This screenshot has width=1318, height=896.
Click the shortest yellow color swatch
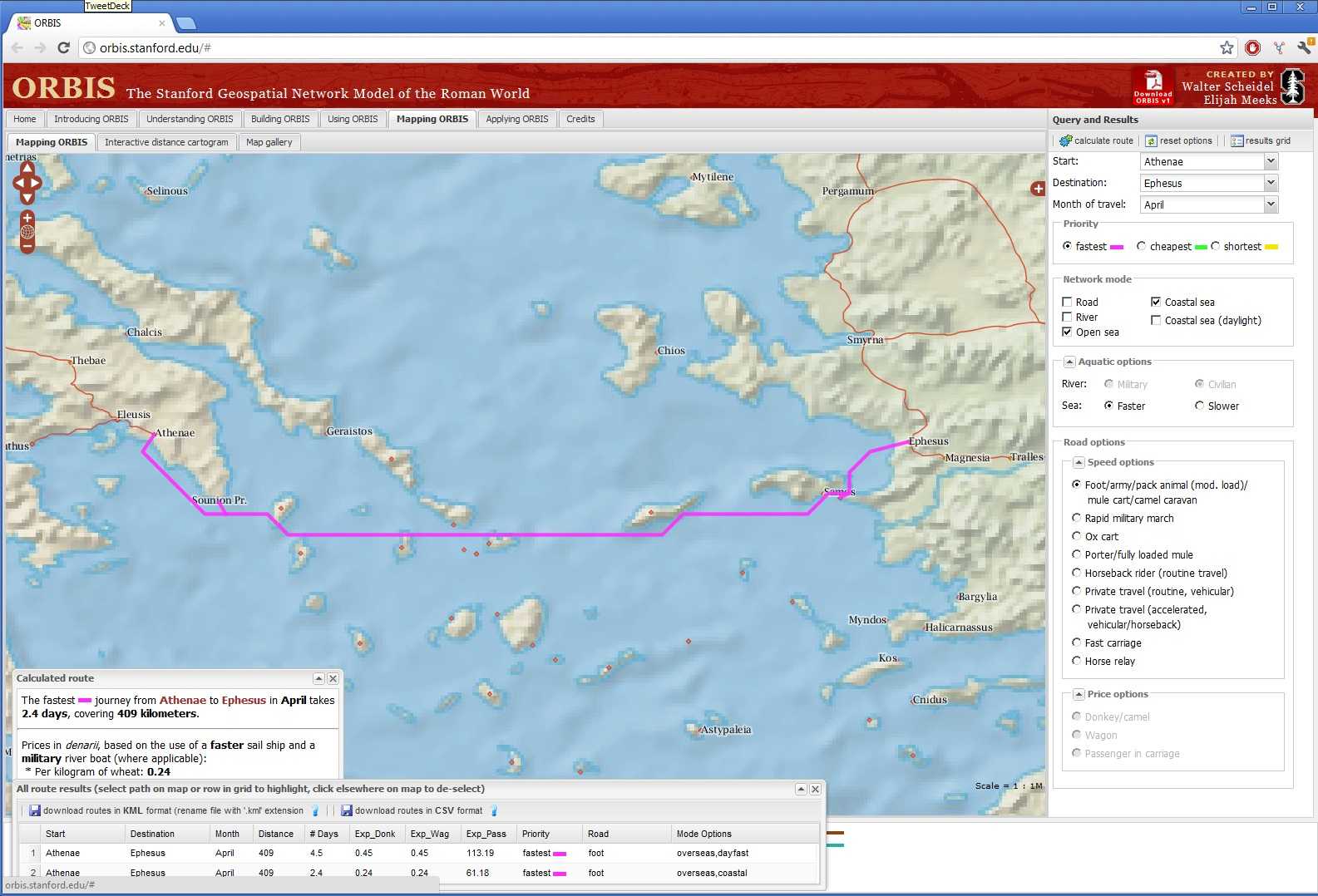tap(1271, 247)
